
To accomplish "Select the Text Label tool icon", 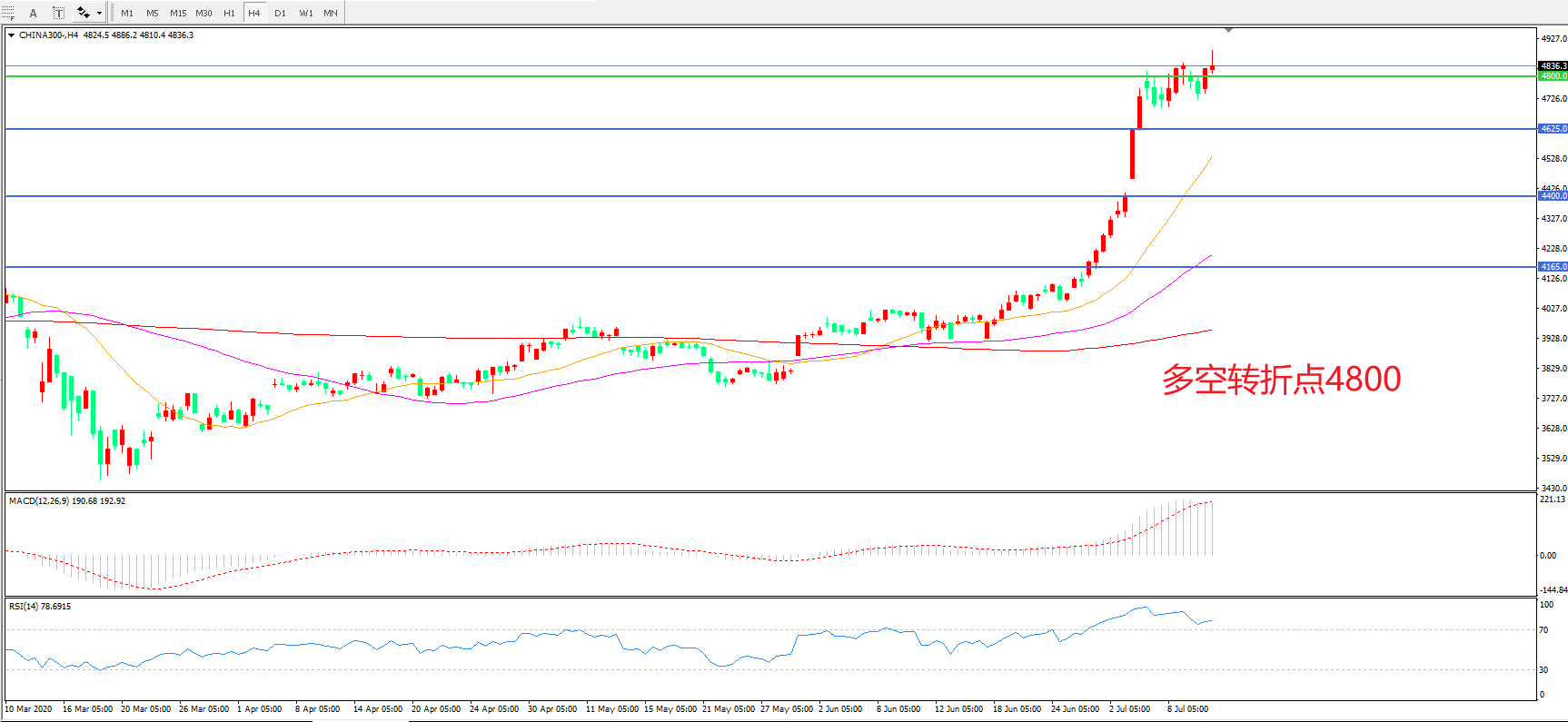I will (58, 13).
